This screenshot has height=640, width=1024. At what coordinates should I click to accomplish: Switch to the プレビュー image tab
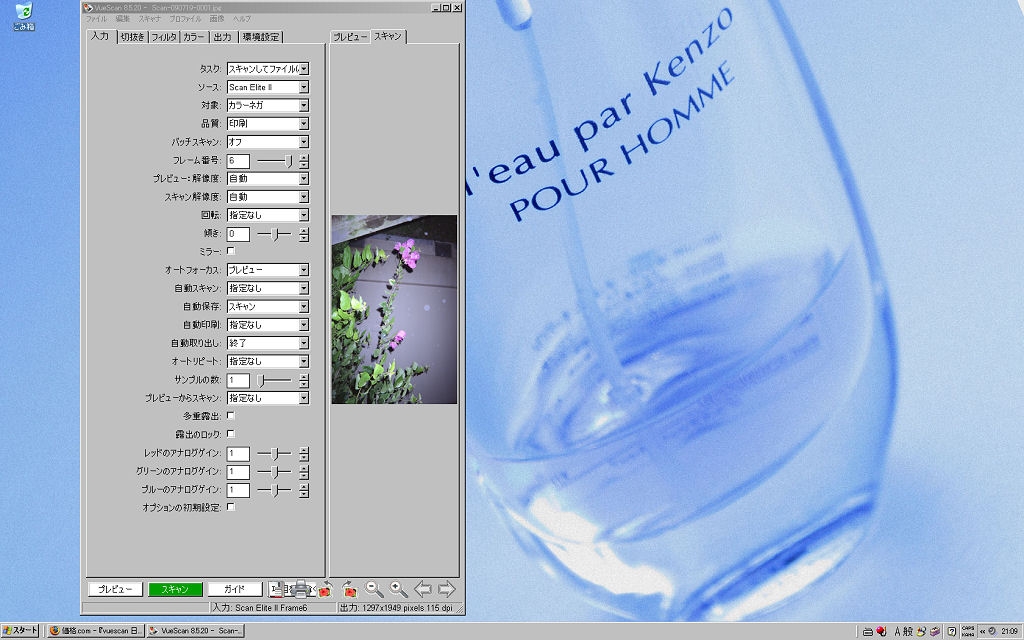tap(350, 37)
